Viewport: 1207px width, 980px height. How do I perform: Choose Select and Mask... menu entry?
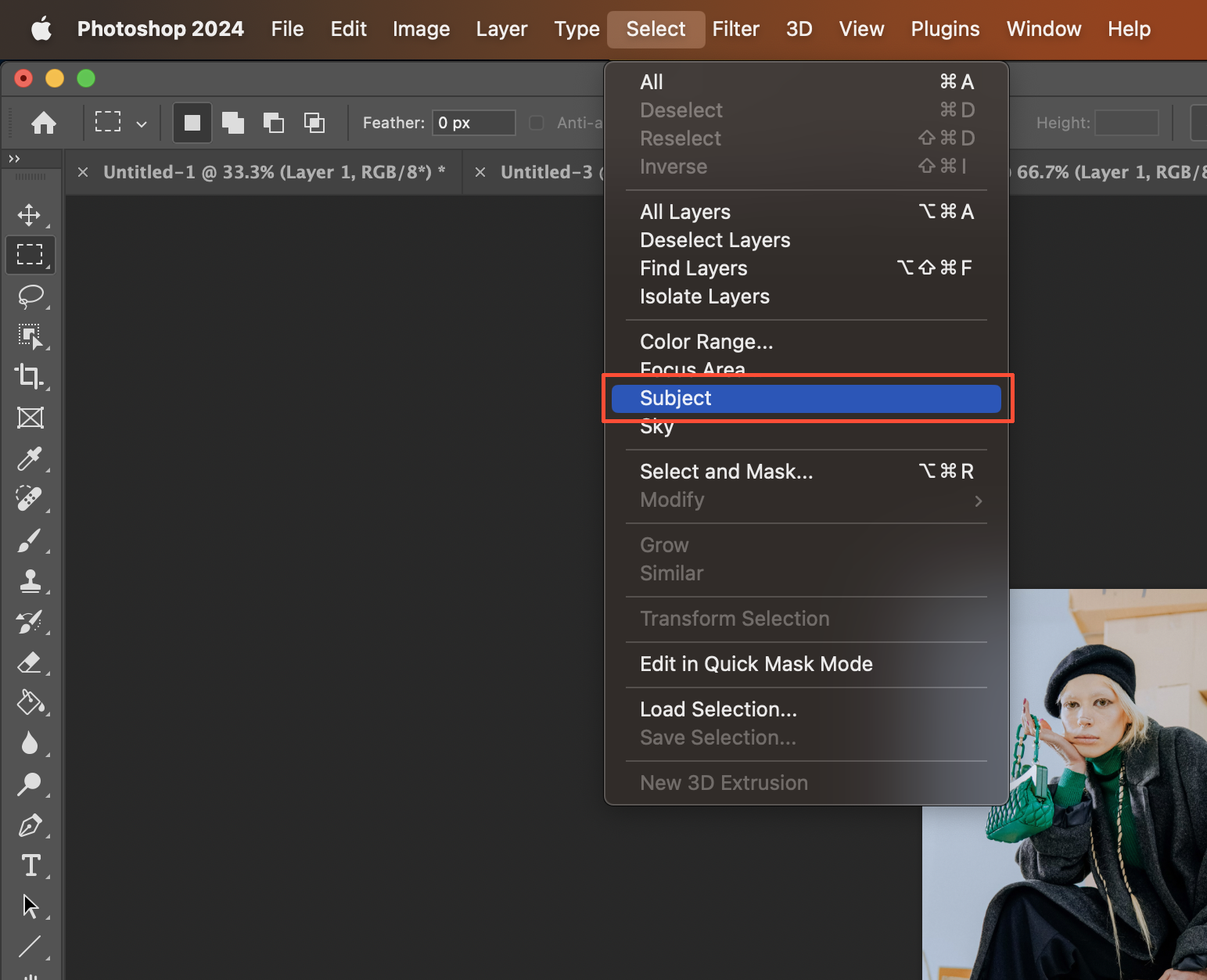[806, 472]
